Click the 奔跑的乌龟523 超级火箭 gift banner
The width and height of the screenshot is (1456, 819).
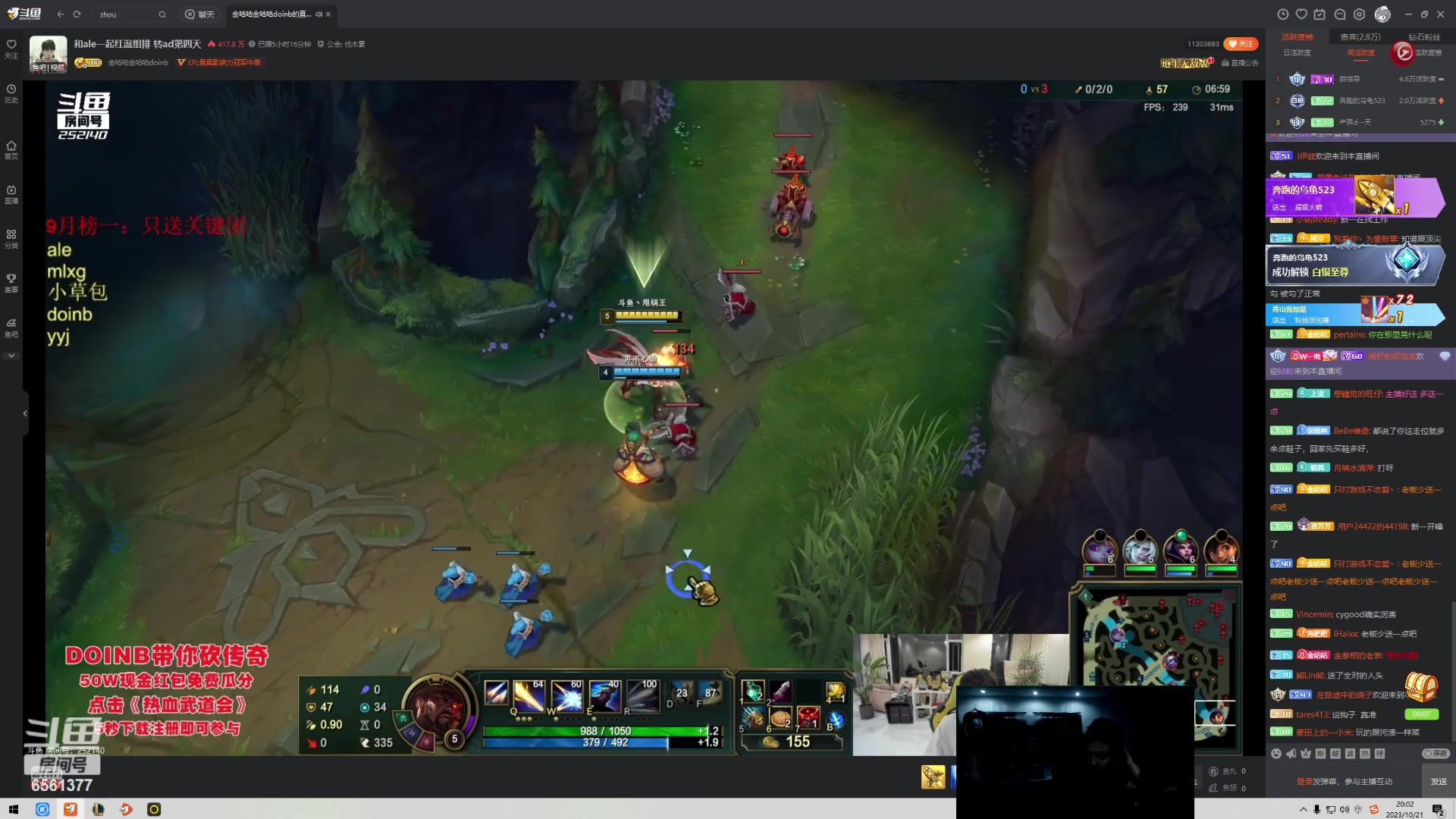[1355, 196]
